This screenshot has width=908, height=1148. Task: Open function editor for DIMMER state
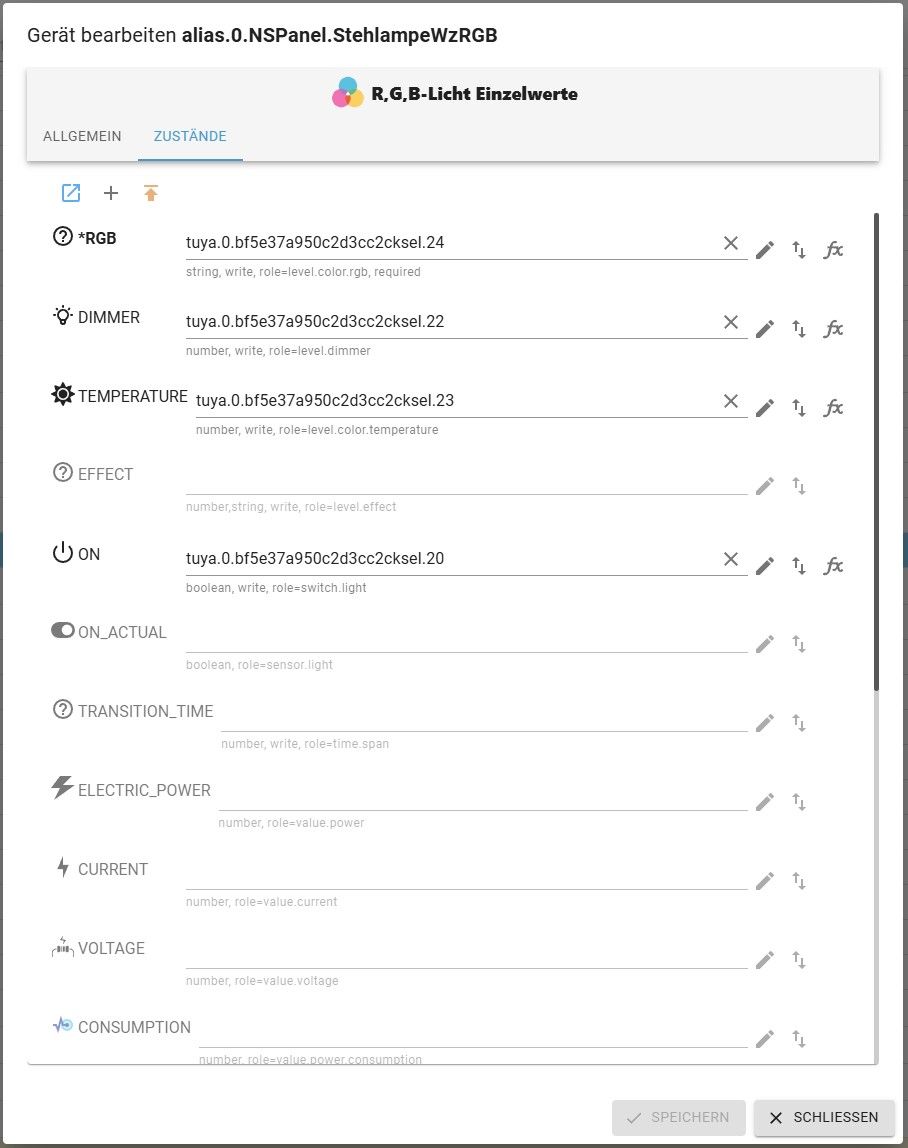click(x=833, y=329)
